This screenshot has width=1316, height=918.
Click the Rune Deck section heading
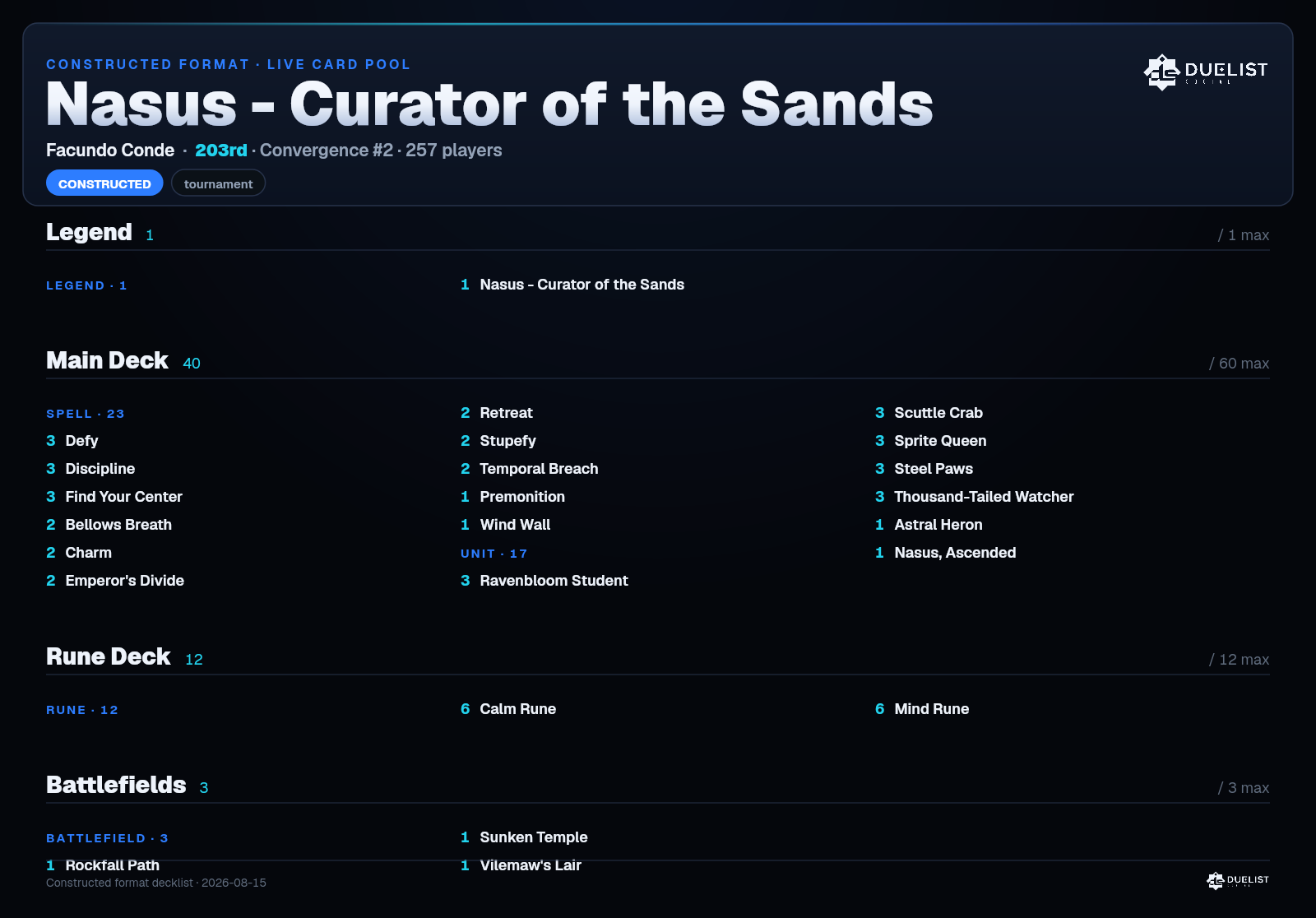pos(109,656)
